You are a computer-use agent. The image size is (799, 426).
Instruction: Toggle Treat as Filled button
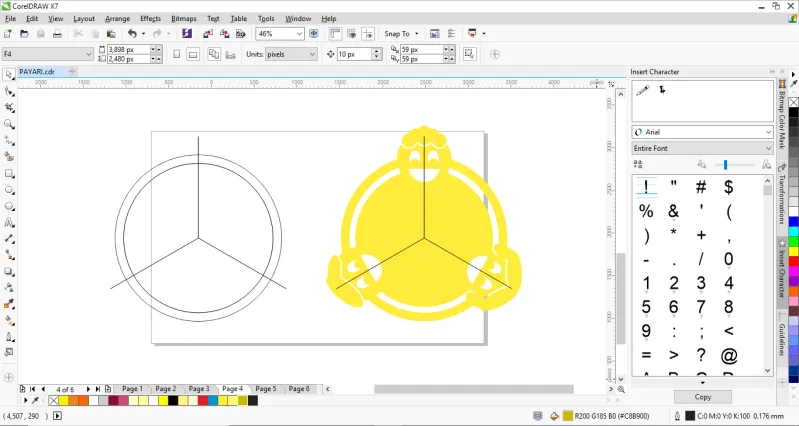469,54
